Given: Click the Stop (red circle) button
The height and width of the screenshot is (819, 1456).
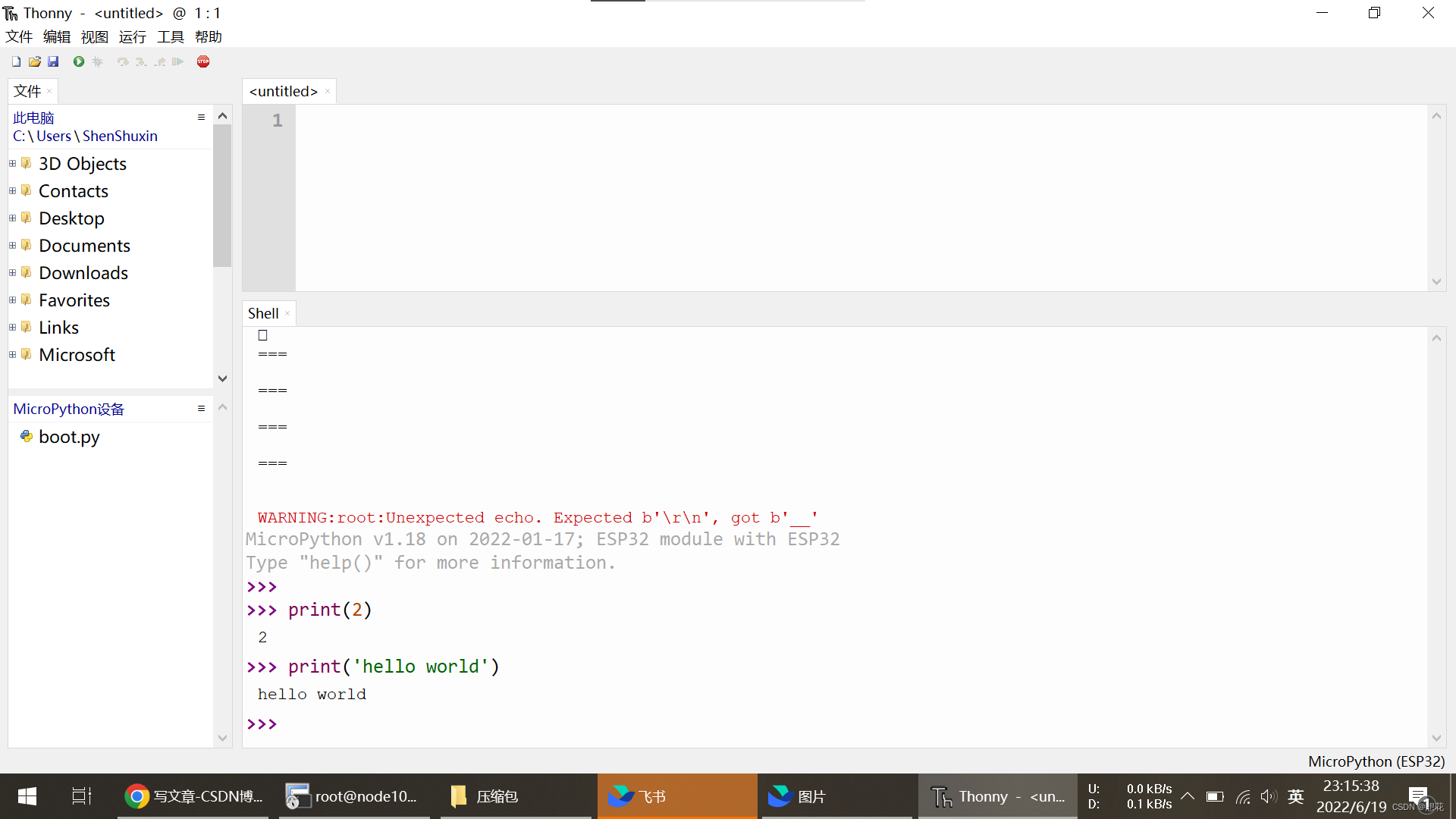Looking at the screenshot, I should (x=203, y=62).
